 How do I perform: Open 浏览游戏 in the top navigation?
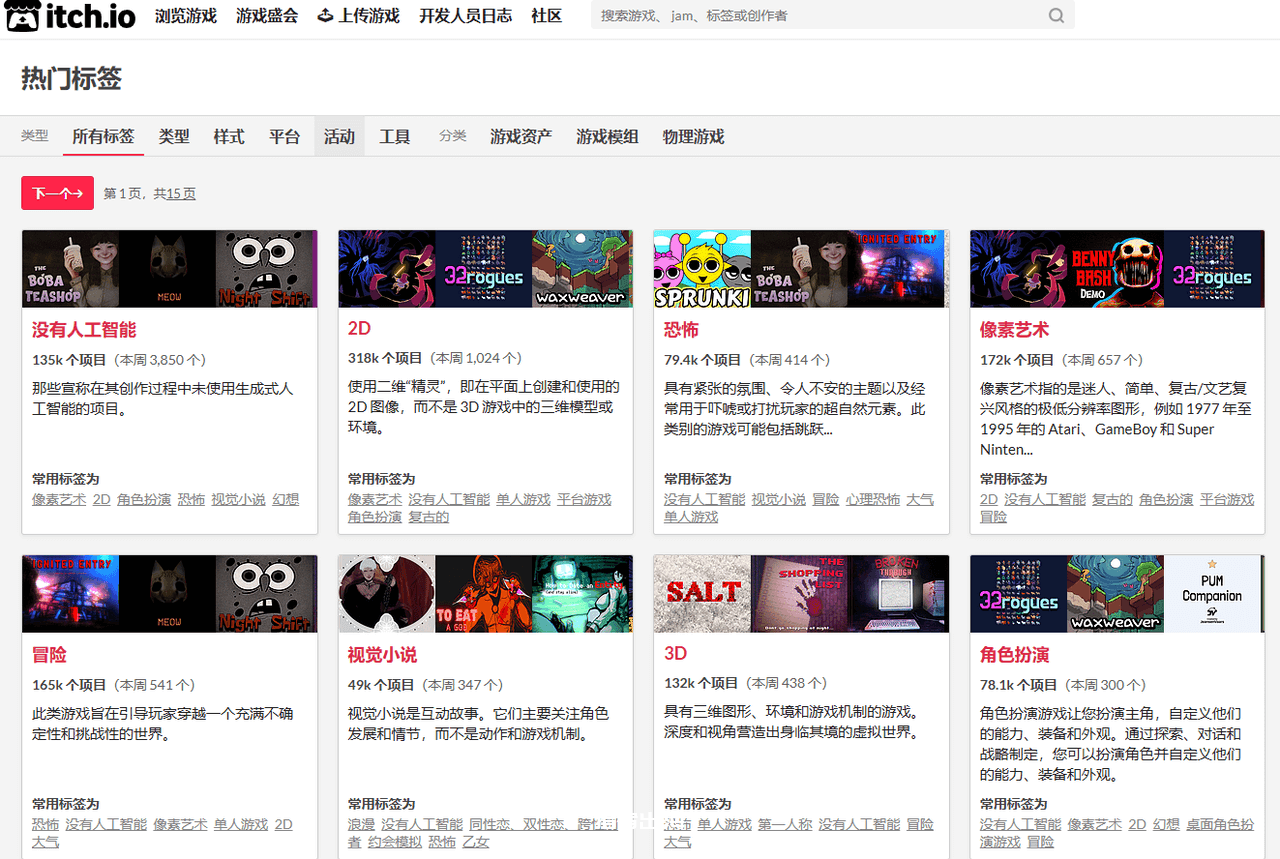[x=186, y=16]
